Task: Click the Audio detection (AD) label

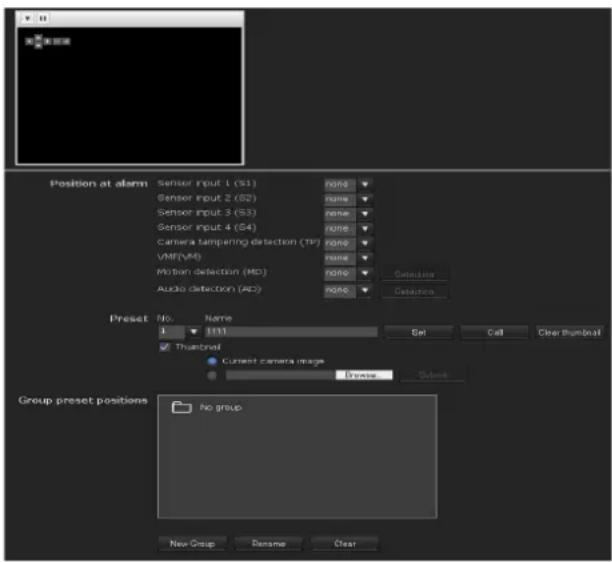Action: [209, 289]
